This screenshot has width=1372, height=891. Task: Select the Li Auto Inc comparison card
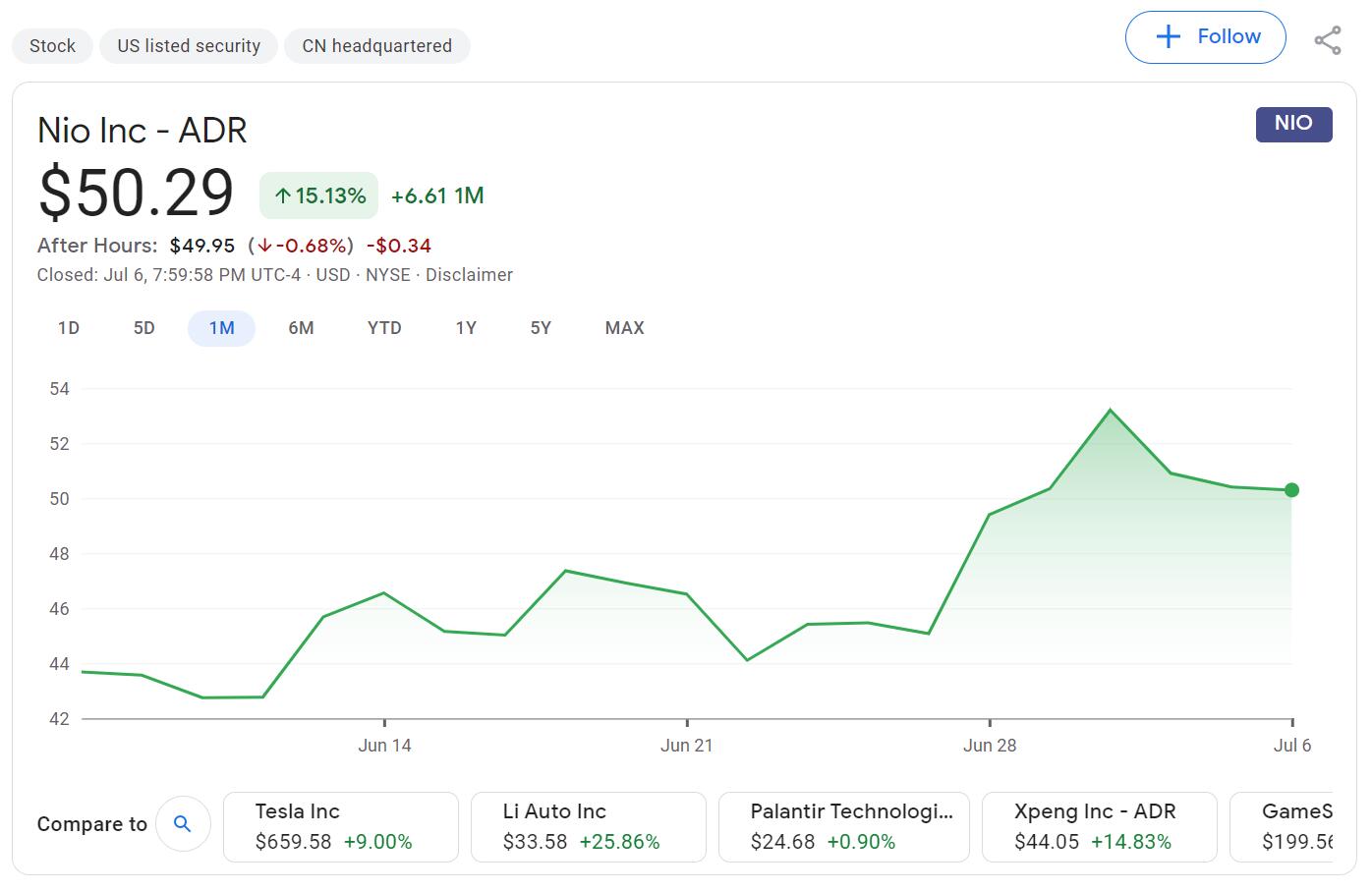click(588, 826)
